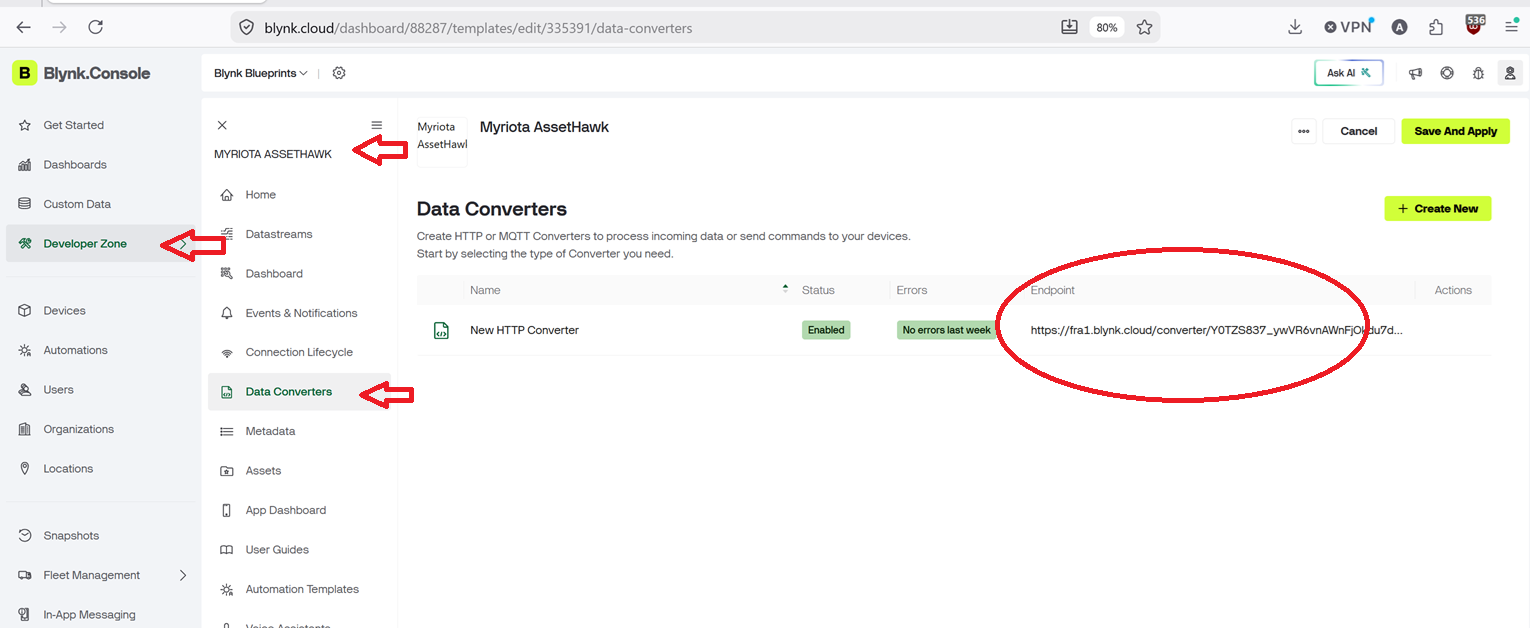Open the browser downloads icon

[1295, 27]
